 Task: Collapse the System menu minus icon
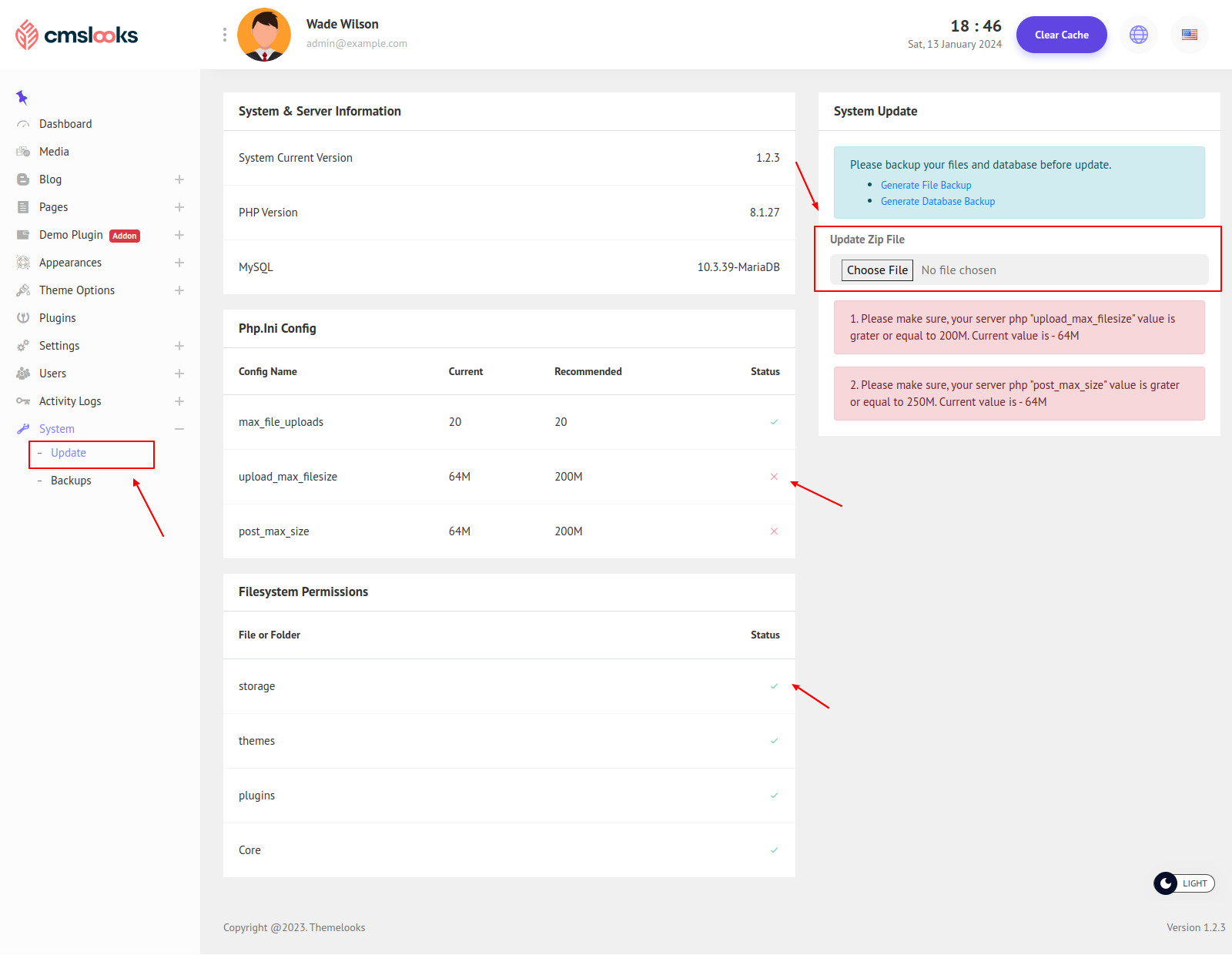[179, 429]
